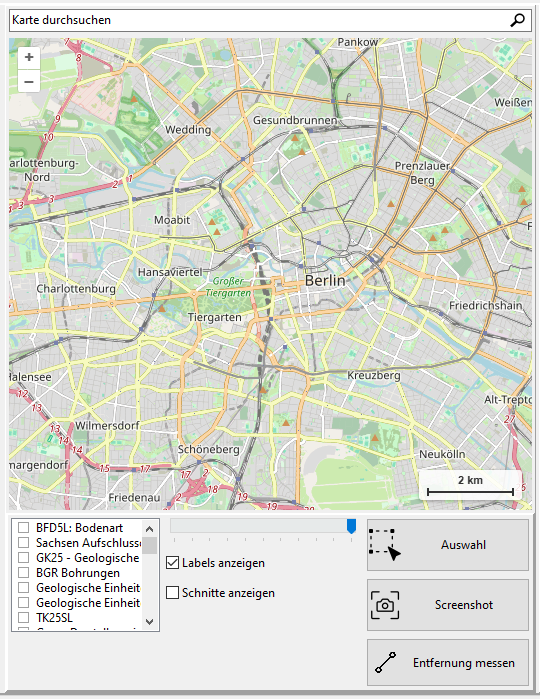Screen dimensions: 540x699
Task: Click the Großer Tiergarten park label
Action: 228,287
